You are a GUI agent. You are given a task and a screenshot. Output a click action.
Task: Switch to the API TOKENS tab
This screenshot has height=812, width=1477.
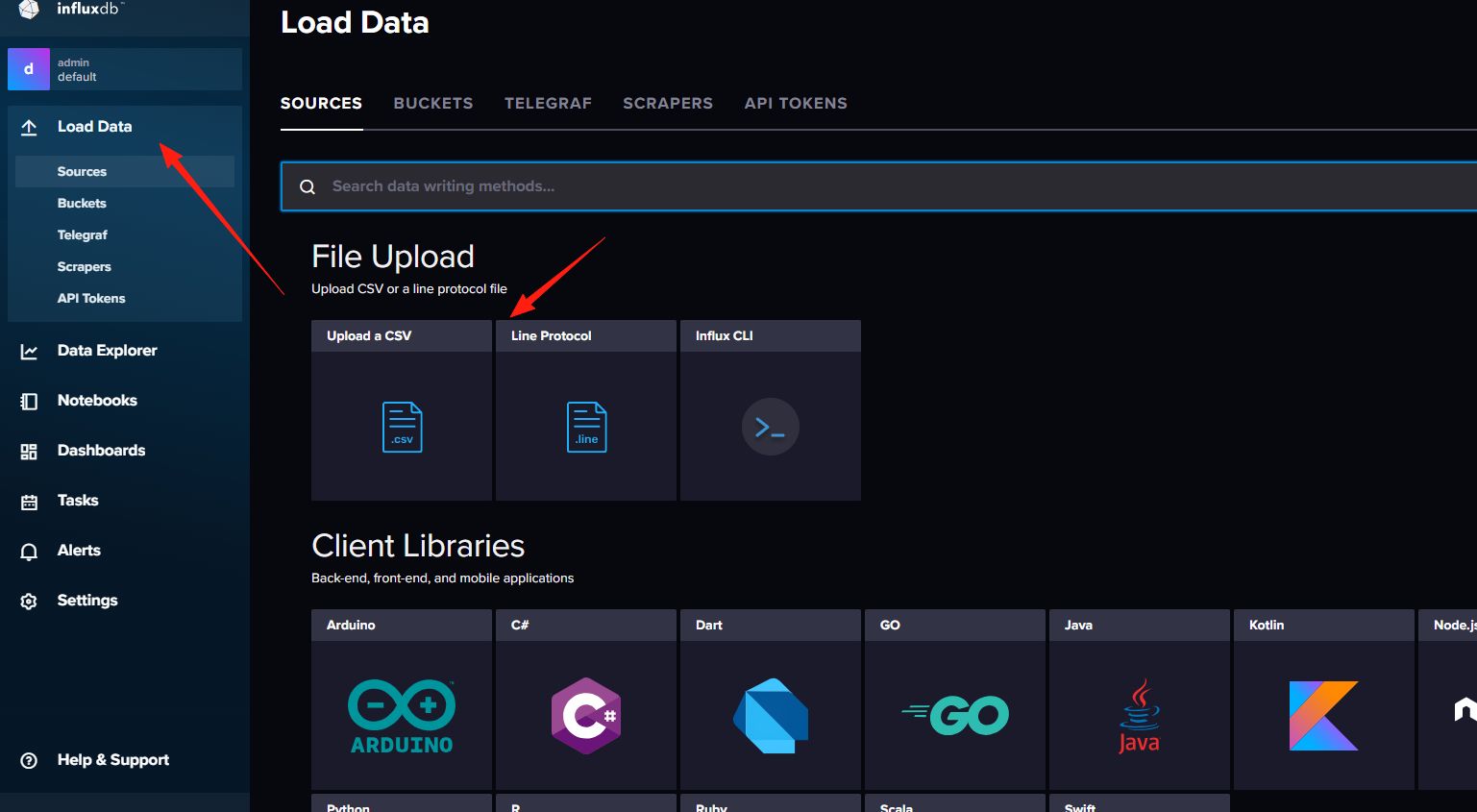796,103
